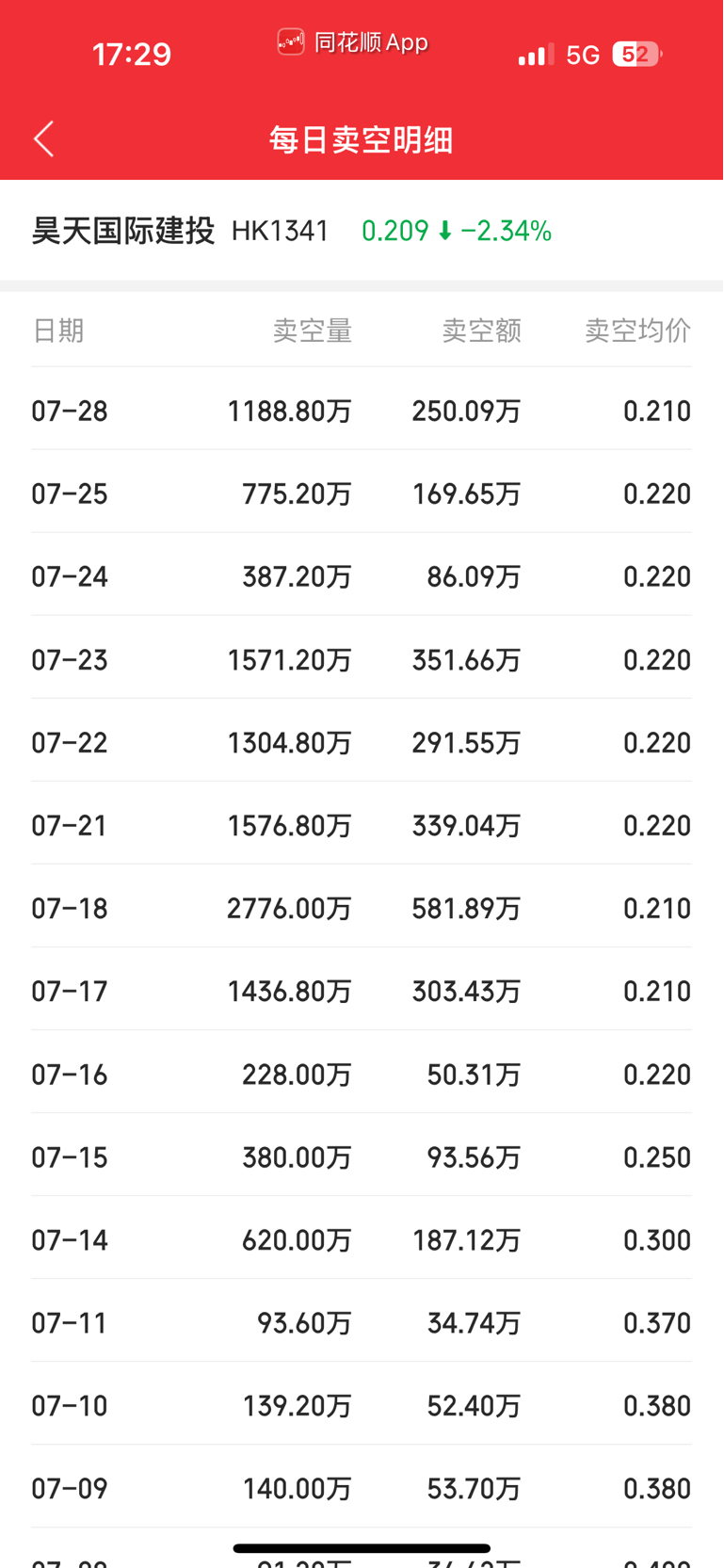Sort by 卖空额 column header
This screenshot has width=724, height=1568.
482,331
